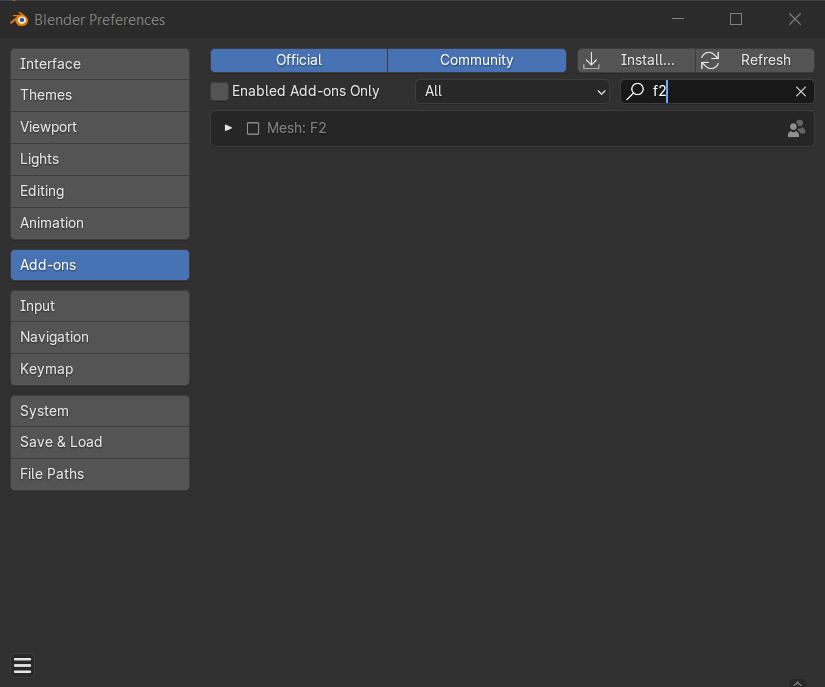This screenshot has height=687, width=825.
Task: Show System preferences
Action: coord(100,411)
